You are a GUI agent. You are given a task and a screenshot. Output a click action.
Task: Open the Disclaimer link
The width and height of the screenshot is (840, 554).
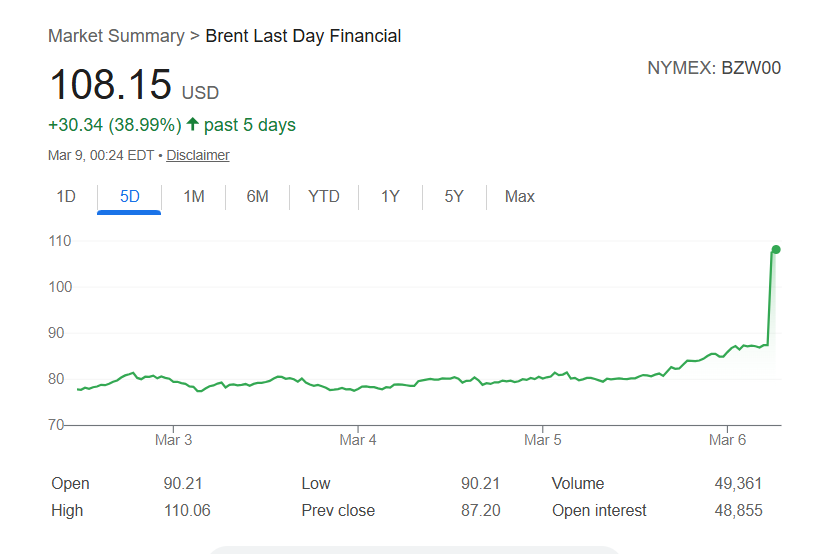coord(198,155)
